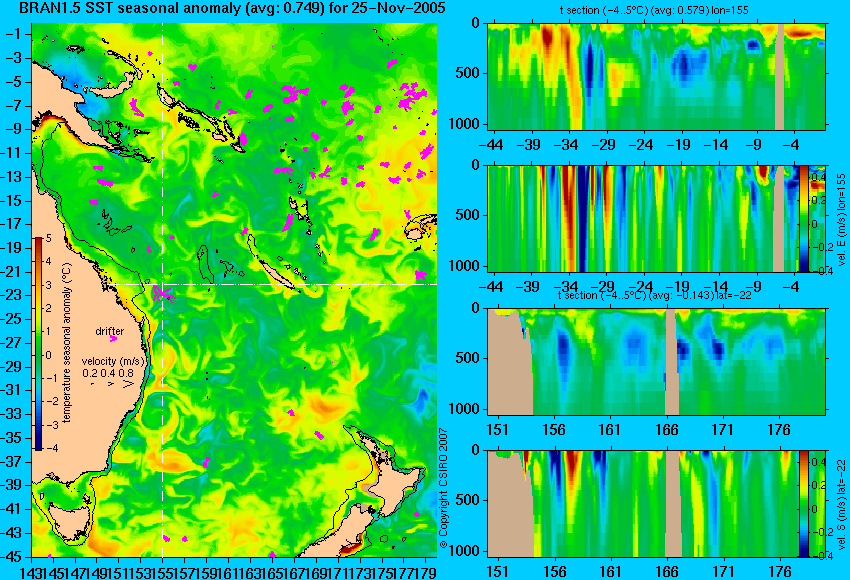This screenshot has width=850, height=580.
Task: Click the medium velocity arrow under 0.4
Action: 111,384
